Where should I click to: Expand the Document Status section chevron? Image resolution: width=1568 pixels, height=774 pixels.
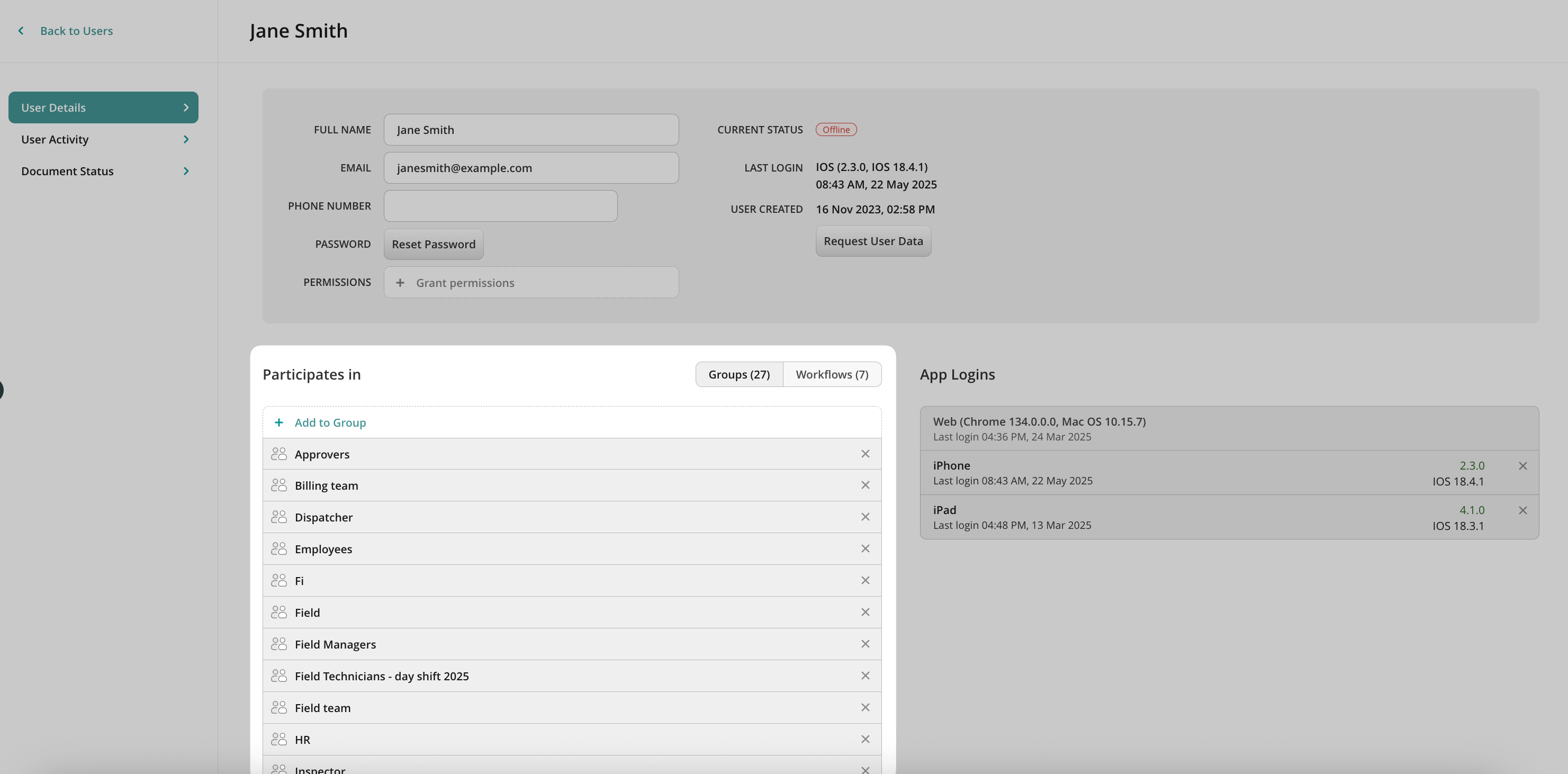(186, 171)
